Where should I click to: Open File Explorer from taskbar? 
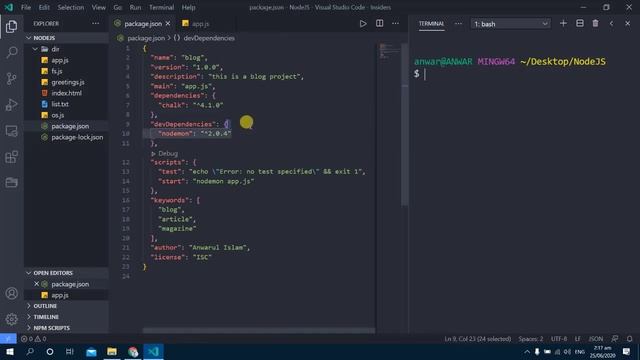pos(111,351)
